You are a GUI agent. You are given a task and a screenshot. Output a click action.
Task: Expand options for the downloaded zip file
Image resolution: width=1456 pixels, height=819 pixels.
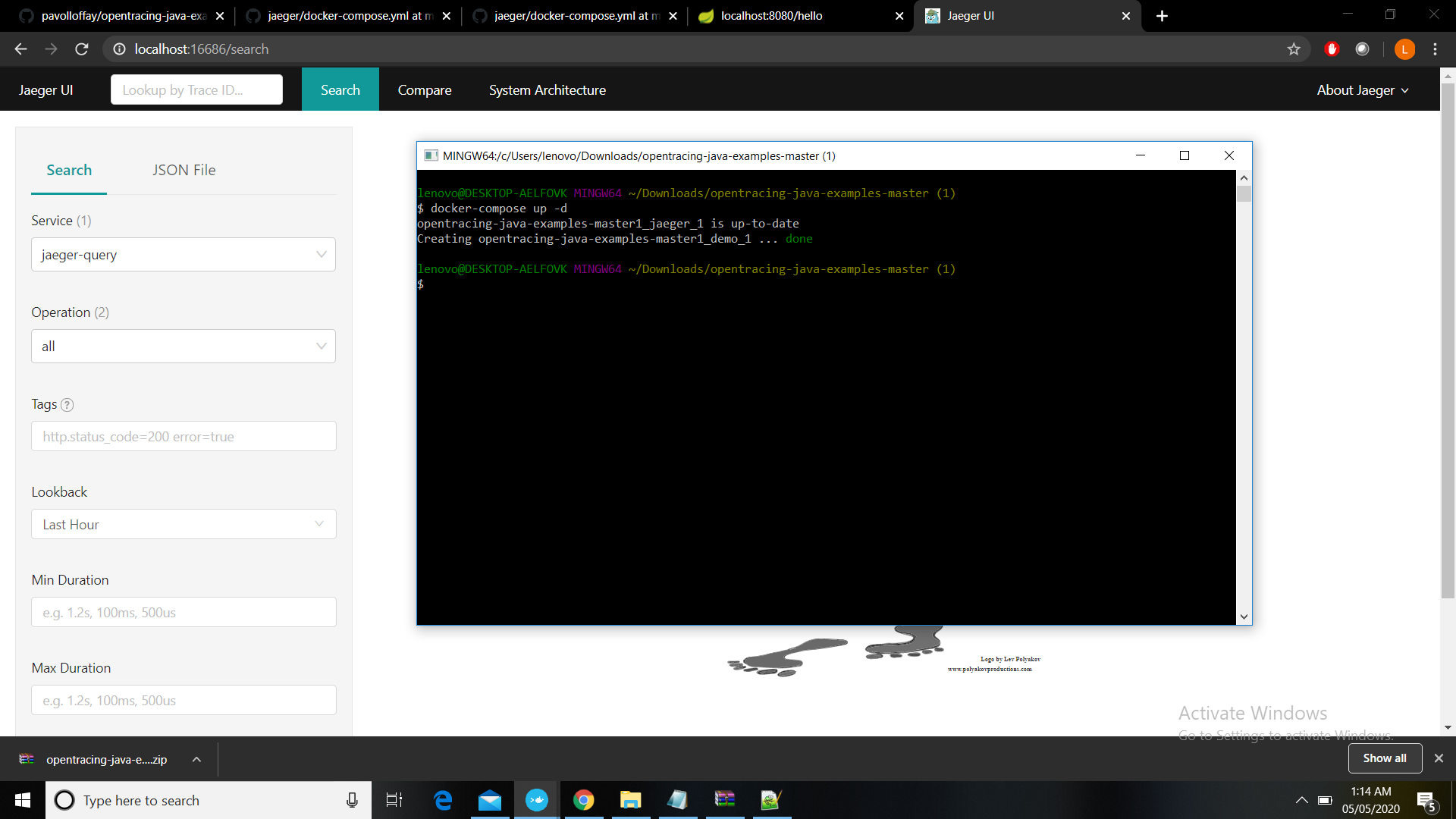[196, 759]
